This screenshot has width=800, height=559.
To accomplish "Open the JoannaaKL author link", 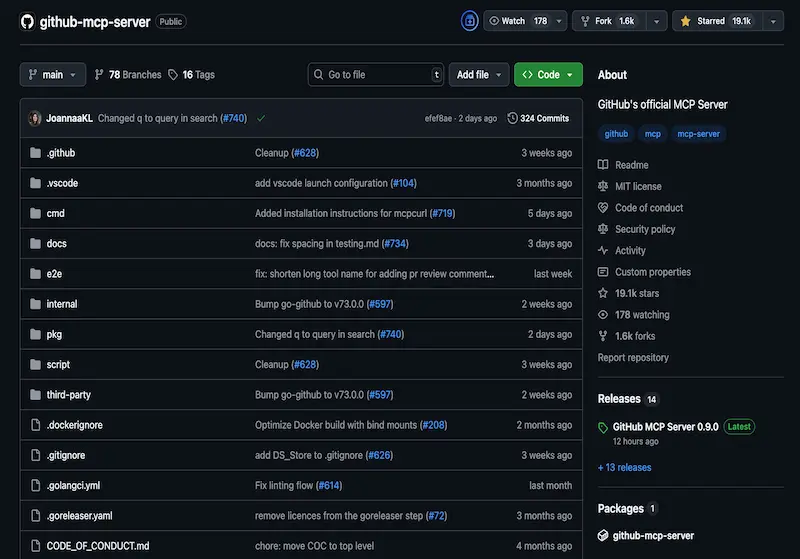I will pos(69,118).
